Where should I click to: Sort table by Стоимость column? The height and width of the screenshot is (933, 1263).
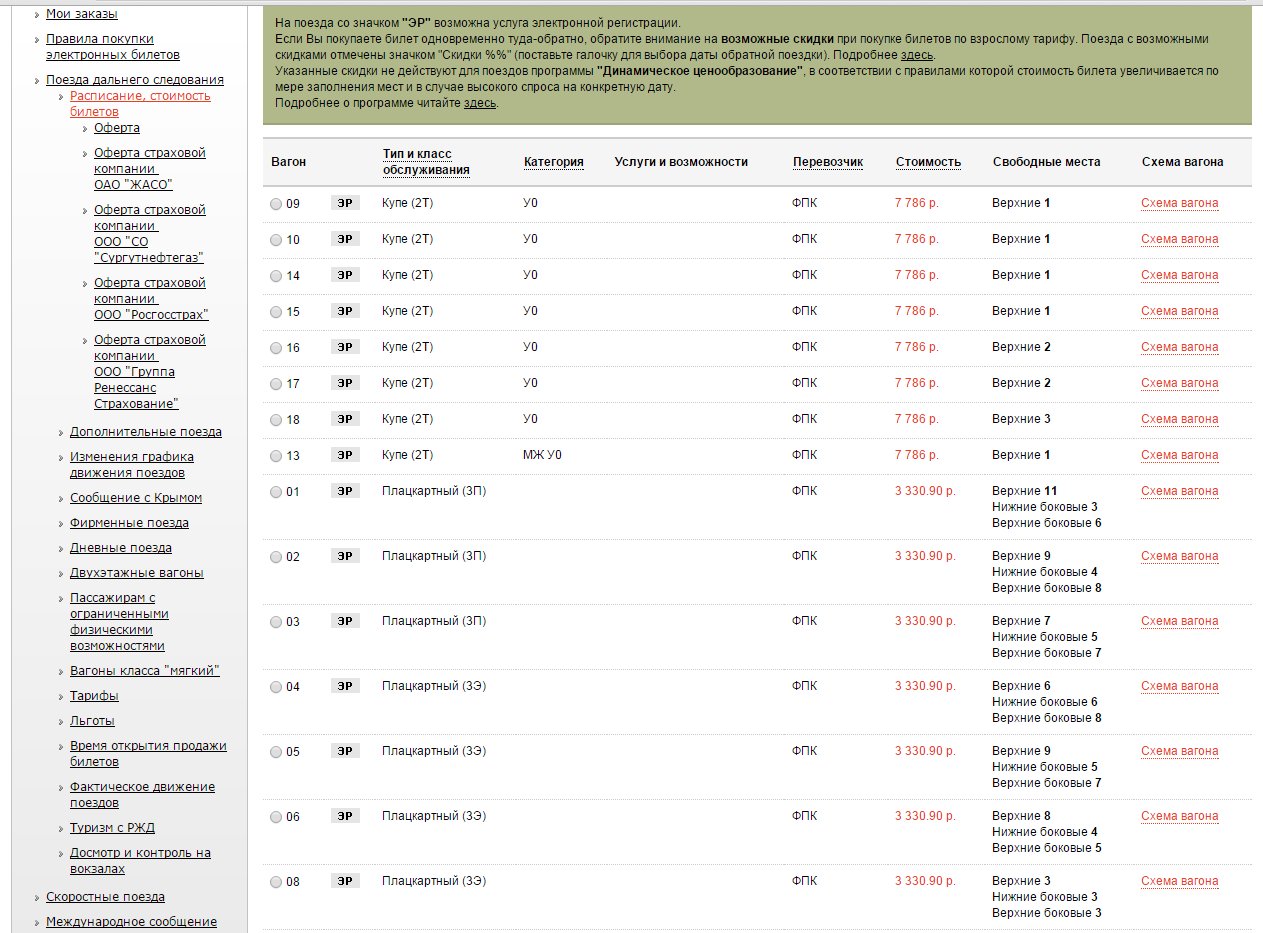coord(928,162)
